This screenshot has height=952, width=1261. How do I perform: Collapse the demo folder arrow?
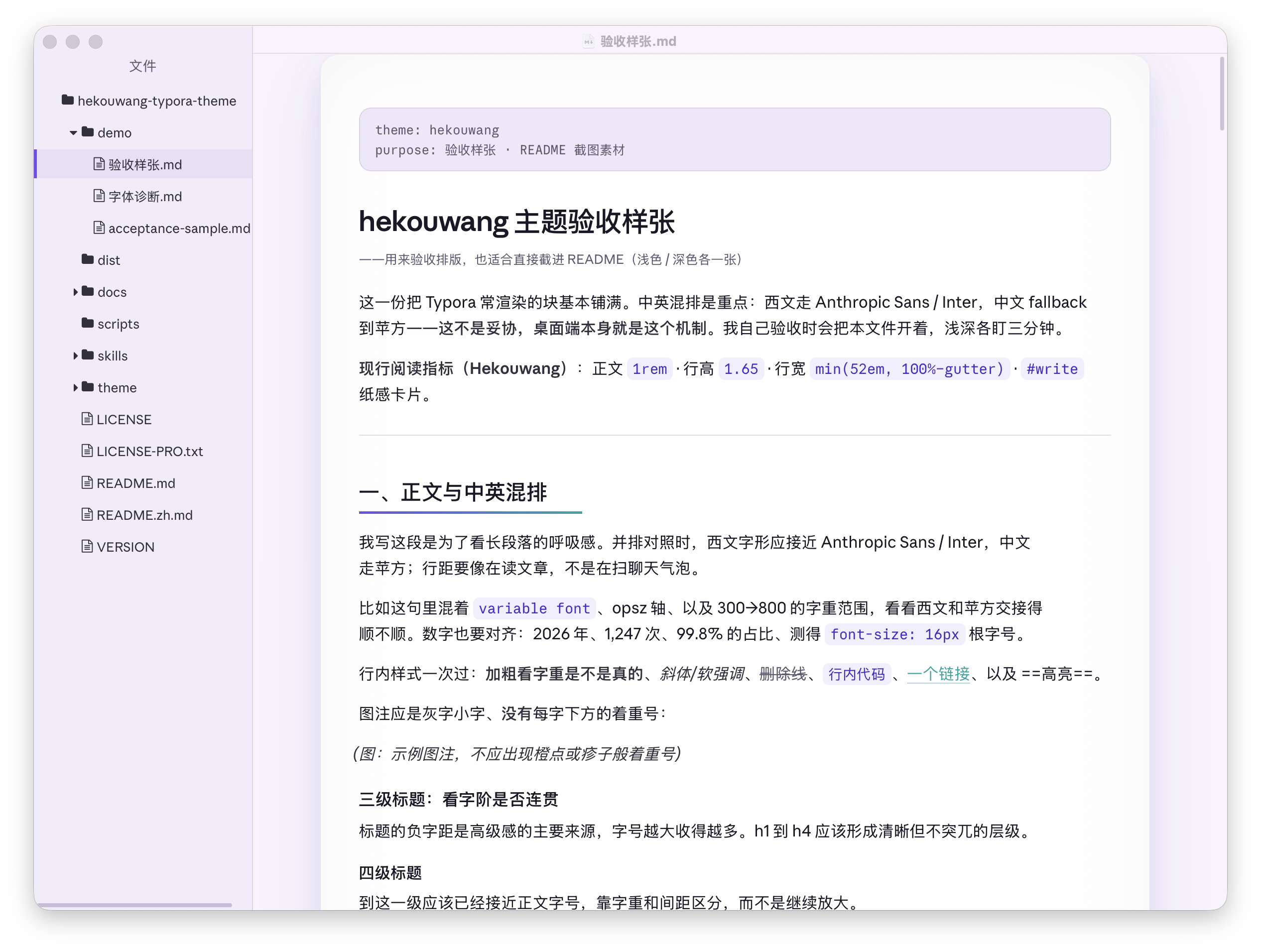74,133
